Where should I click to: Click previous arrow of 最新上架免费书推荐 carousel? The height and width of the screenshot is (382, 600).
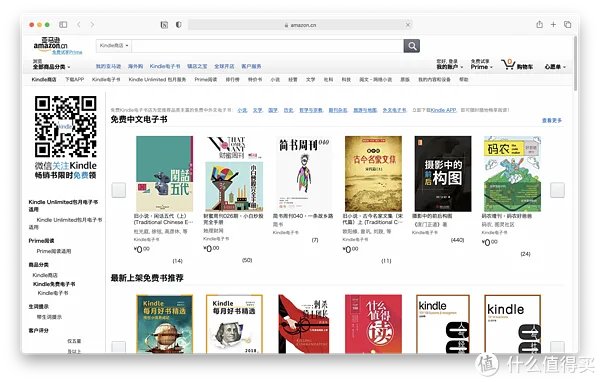tap(119, 347)
